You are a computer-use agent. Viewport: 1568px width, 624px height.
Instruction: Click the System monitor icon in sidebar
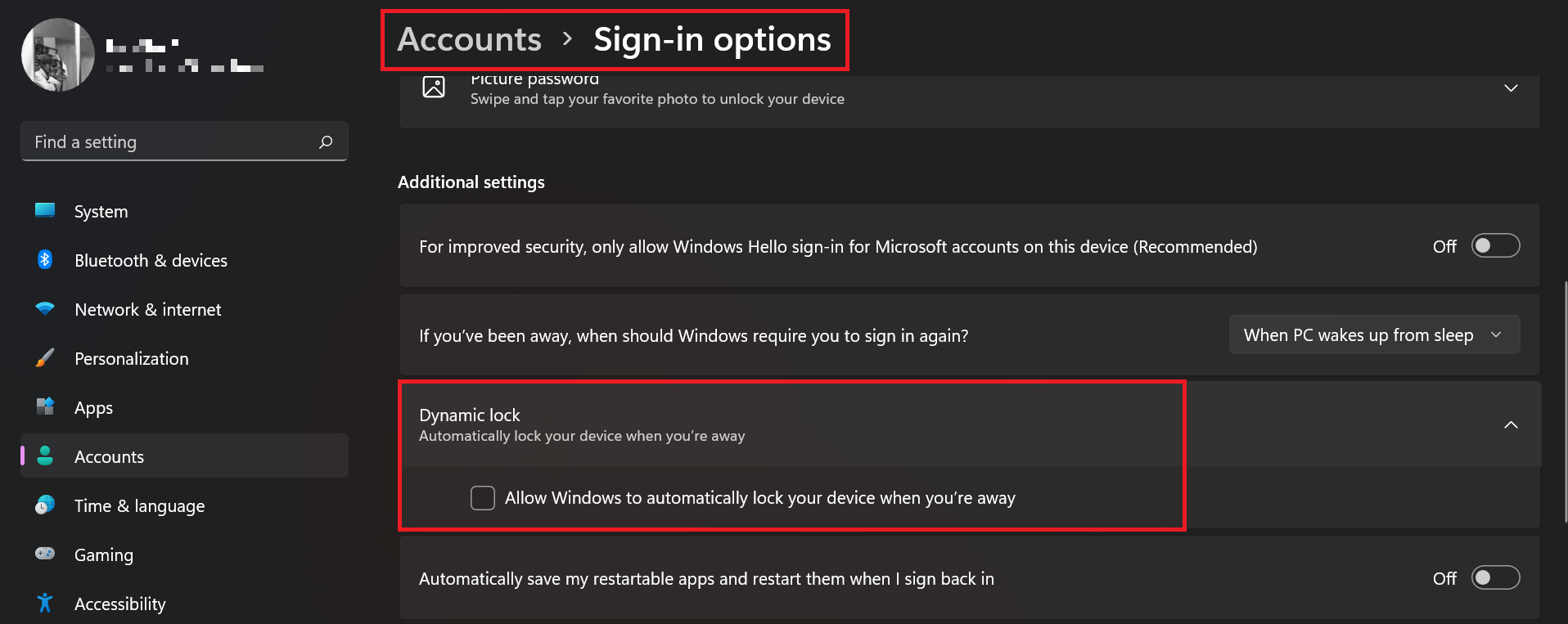(45, 211)
